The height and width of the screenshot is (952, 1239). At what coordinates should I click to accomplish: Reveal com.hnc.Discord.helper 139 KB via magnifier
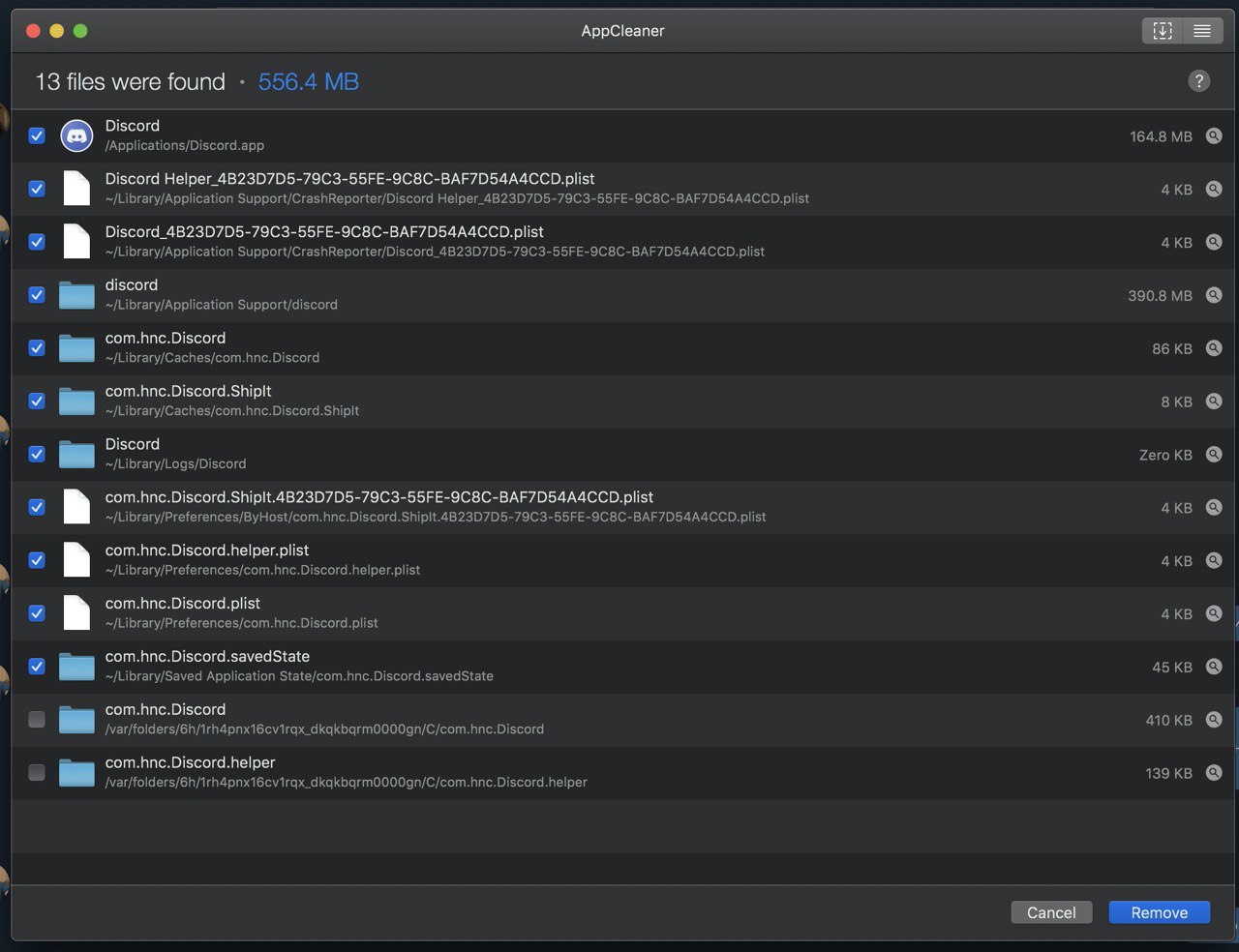[x=1214, y=773]
